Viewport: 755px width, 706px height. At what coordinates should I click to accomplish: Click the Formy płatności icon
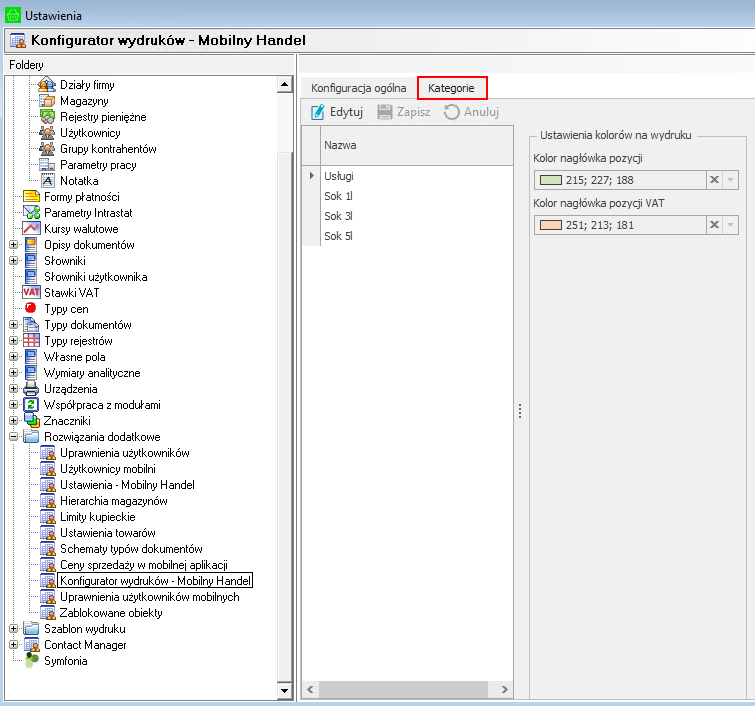pos(30,197)
